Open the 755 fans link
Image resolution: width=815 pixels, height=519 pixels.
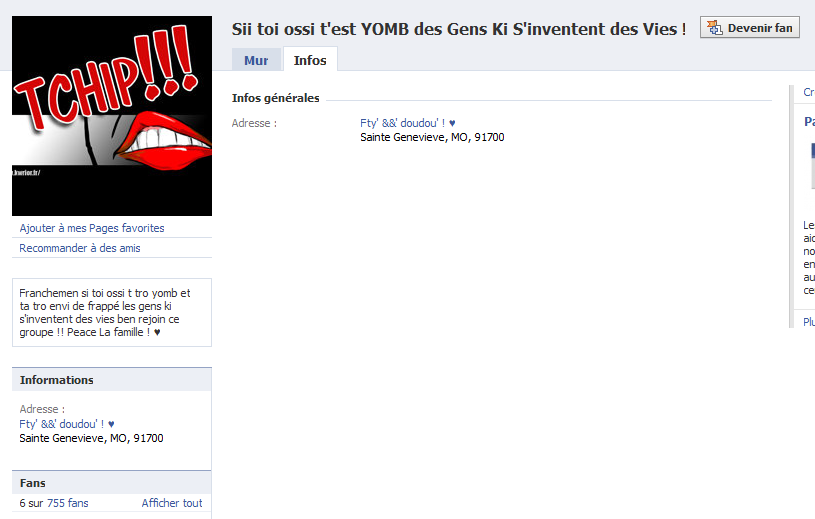[68, 503]
